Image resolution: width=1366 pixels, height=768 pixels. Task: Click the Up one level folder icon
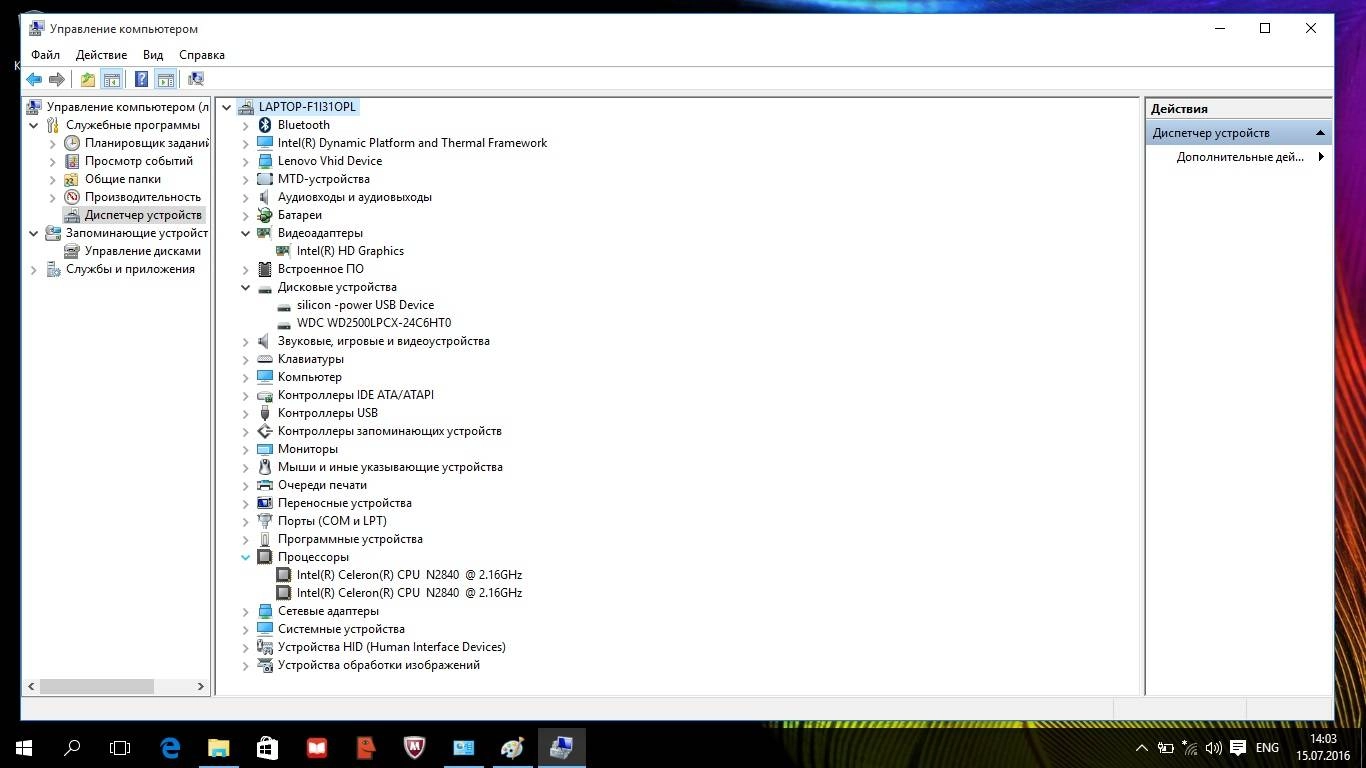[88, 79]
